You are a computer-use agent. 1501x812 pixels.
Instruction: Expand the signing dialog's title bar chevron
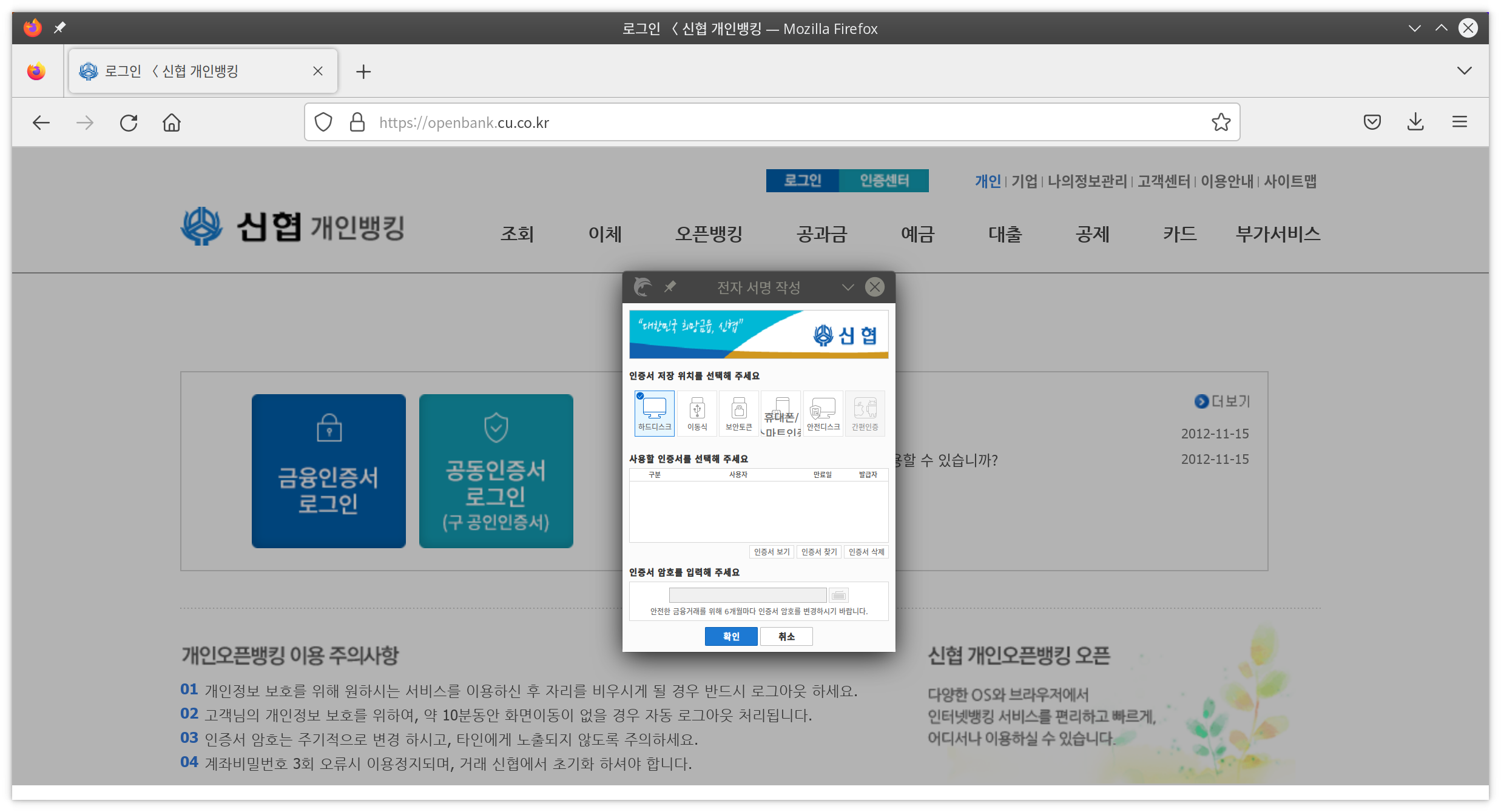click(x=848, y=287)
